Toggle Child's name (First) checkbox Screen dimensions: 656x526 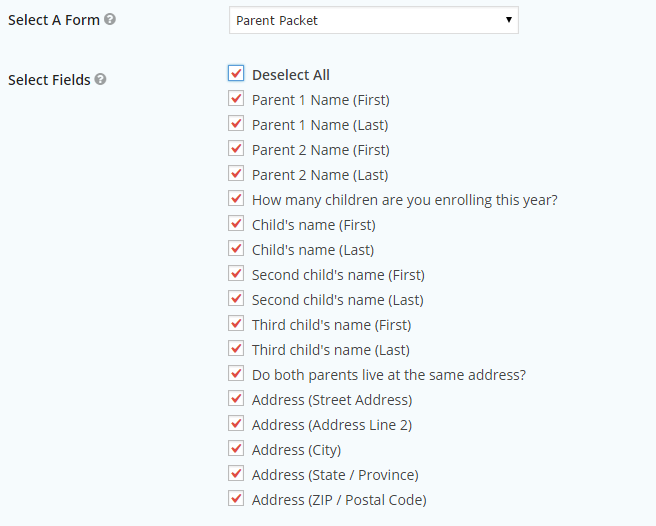pos(236,223)
